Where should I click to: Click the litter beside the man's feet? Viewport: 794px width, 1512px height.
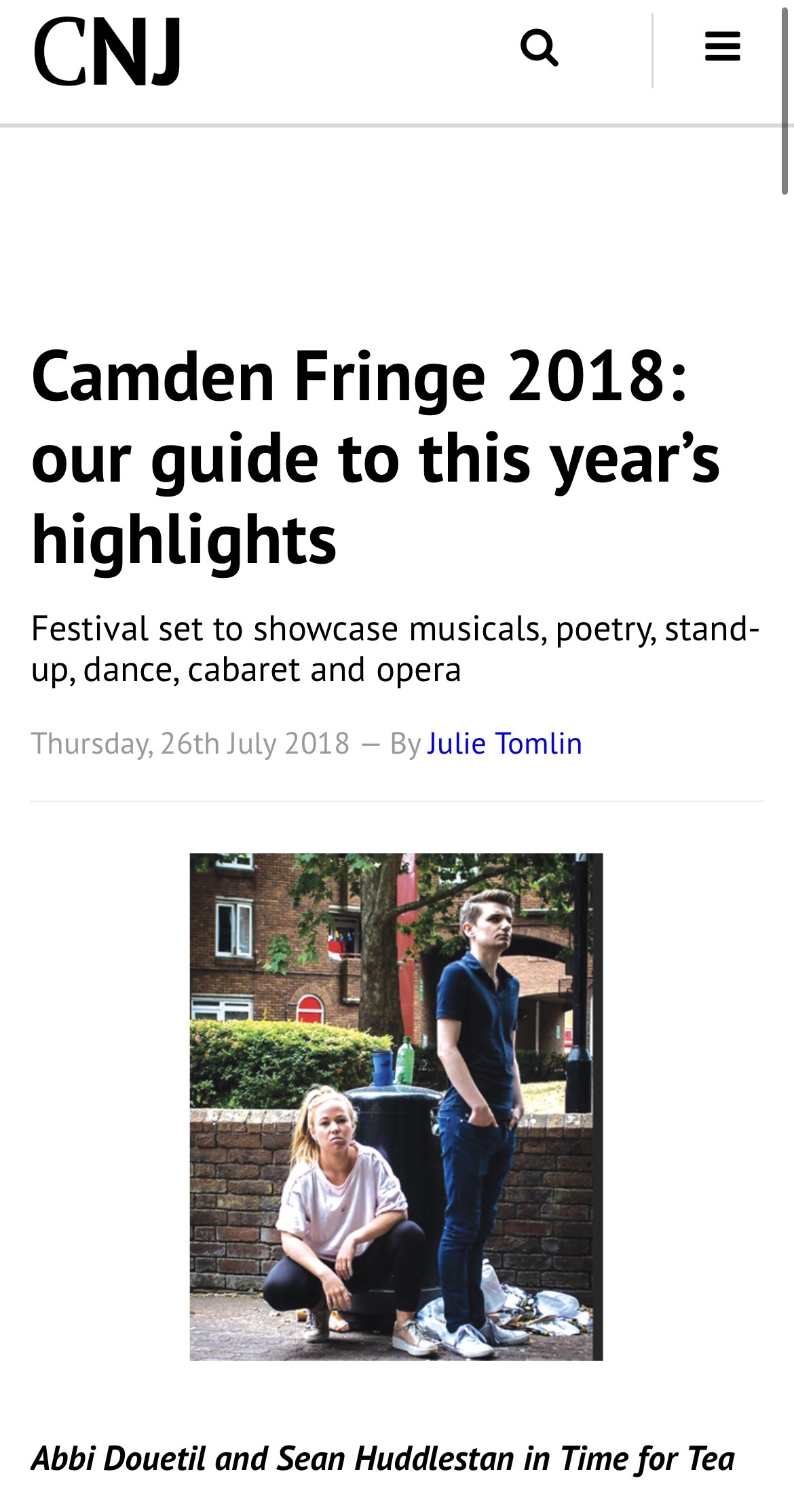pos(543,1306)
